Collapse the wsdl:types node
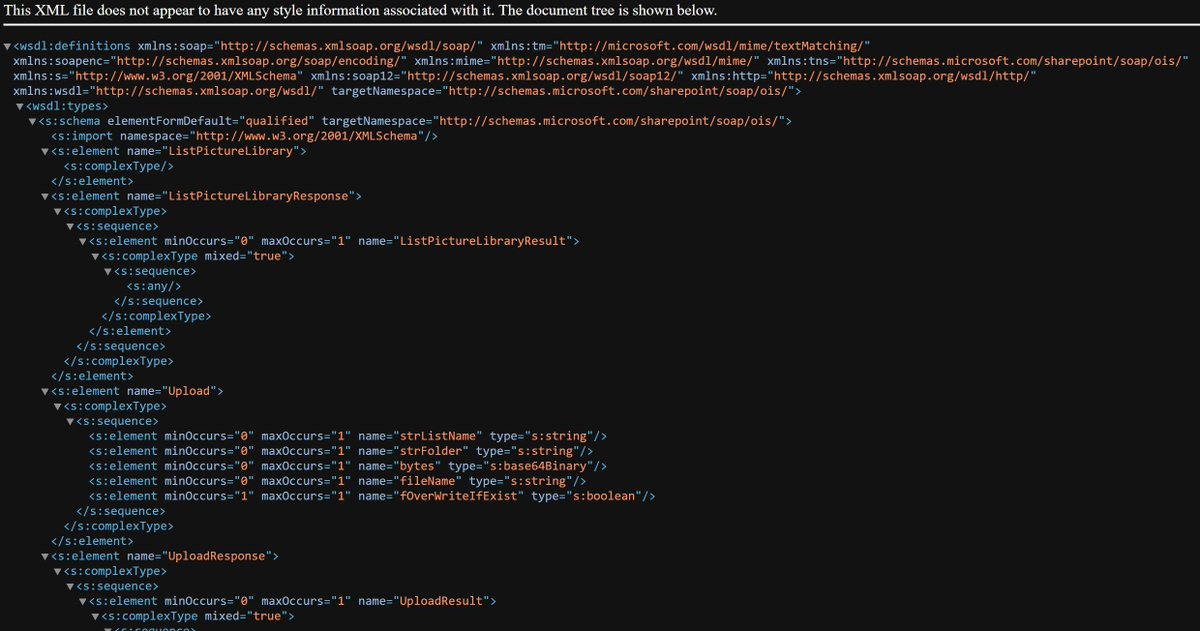Viewport: 1200px width, 631px height. [x=21, y=106]
